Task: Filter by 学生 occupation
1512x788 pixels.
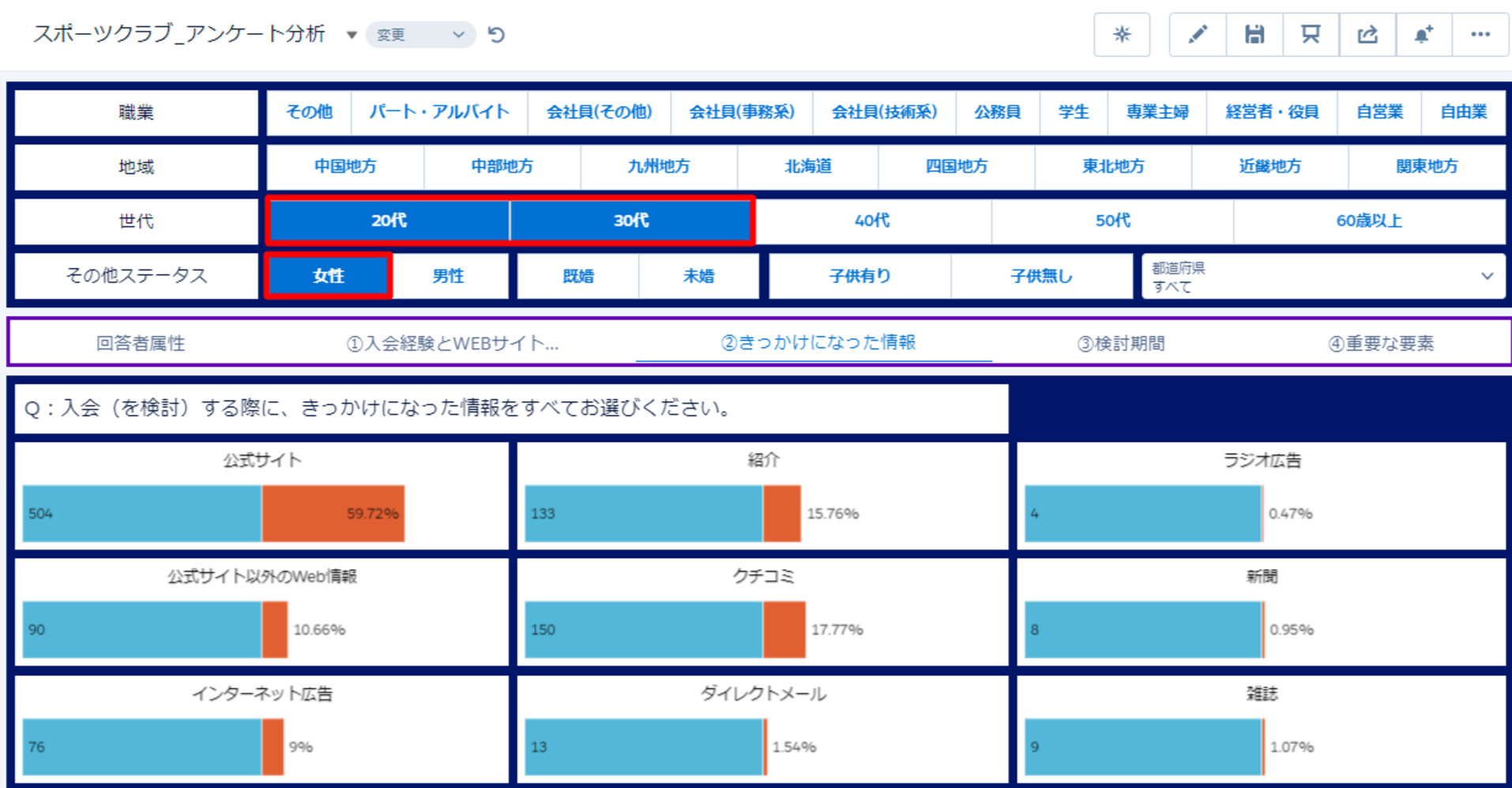Action: (x=1074, y=112)
